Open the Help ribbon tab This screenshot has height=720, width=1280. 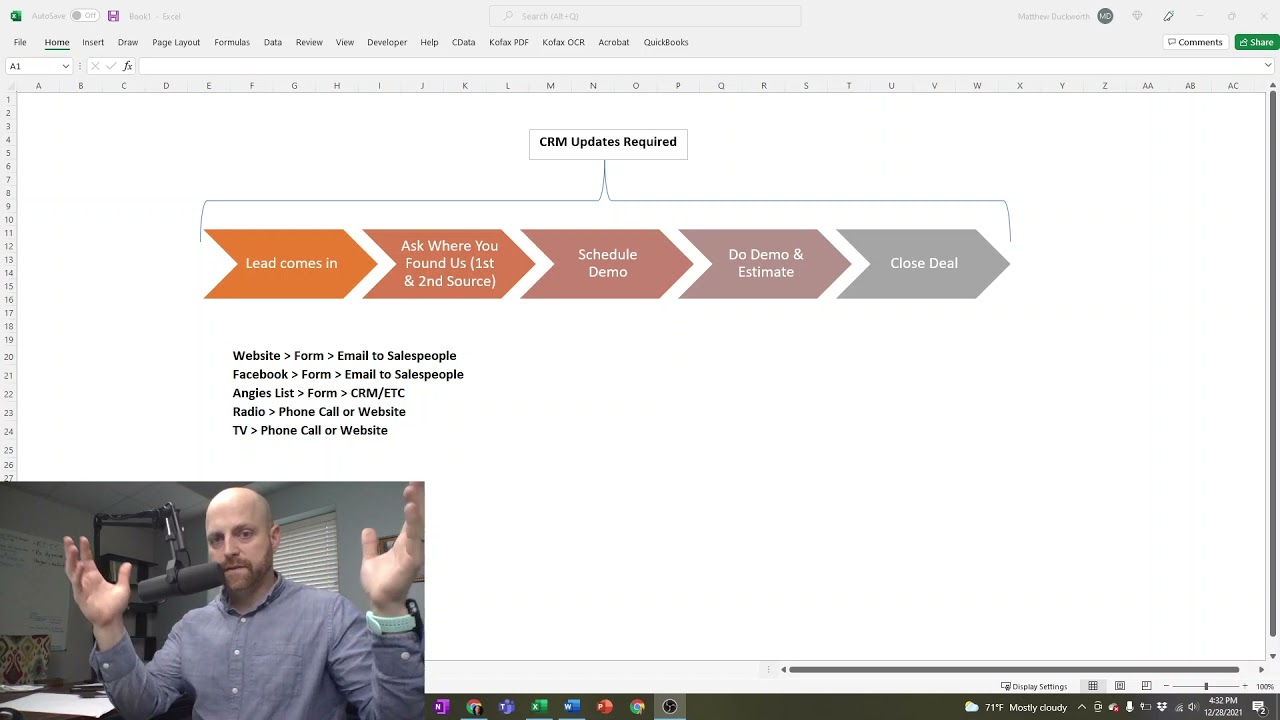click(429, 42)
